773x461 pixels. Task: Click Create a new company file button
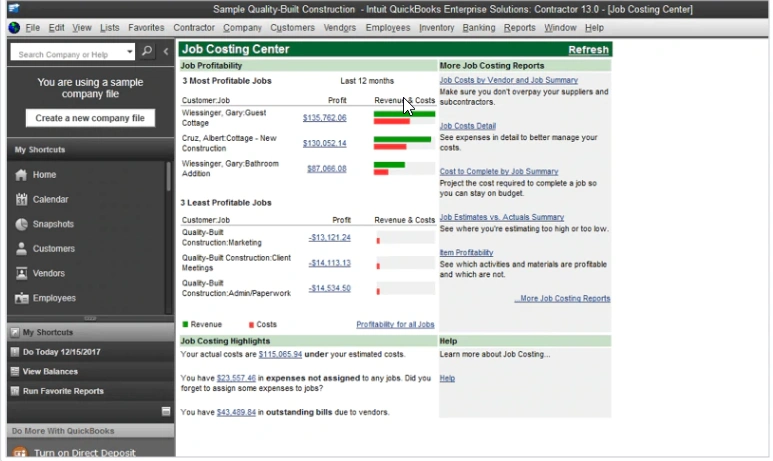click(90, 118)
